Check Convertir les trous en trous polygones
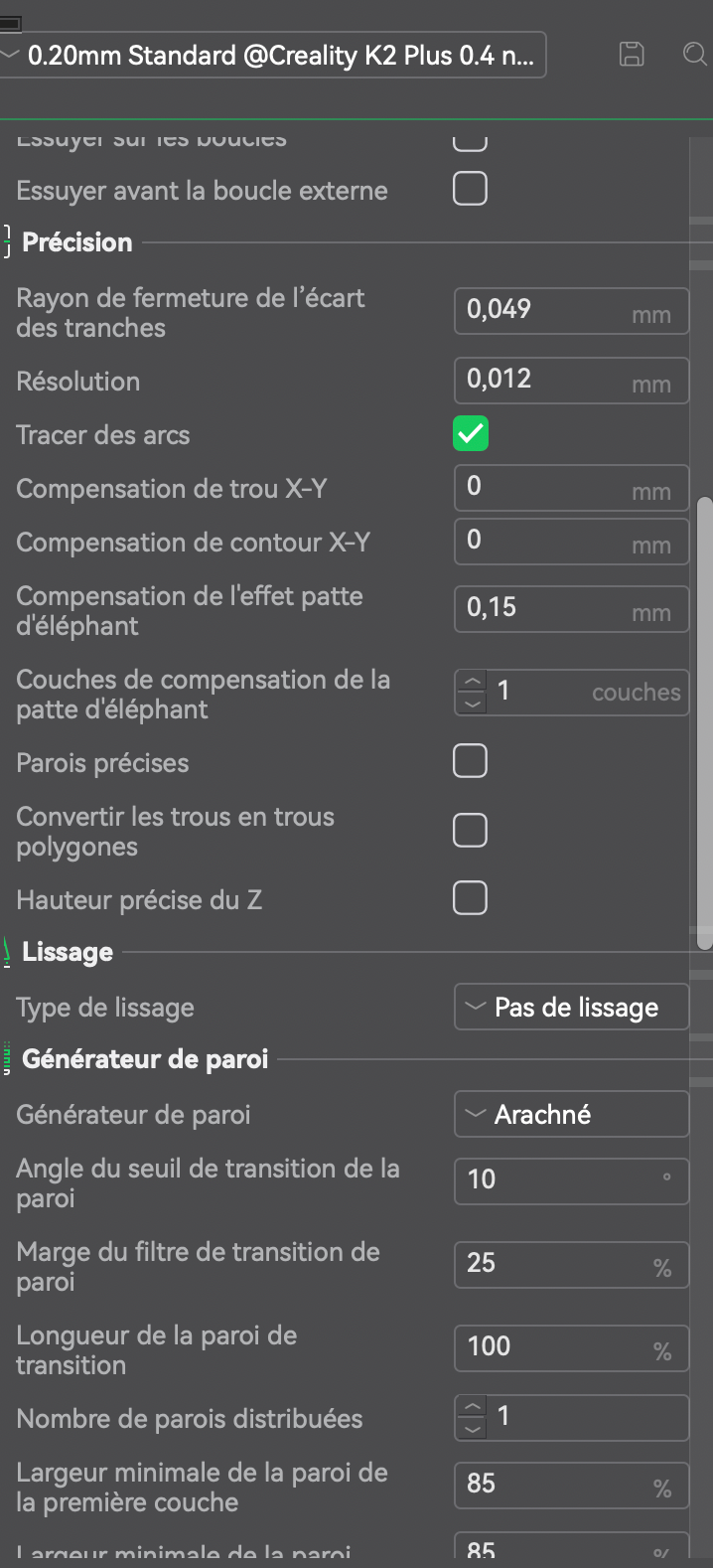This screenshot has width=713, height=1568. click(471, 831)
